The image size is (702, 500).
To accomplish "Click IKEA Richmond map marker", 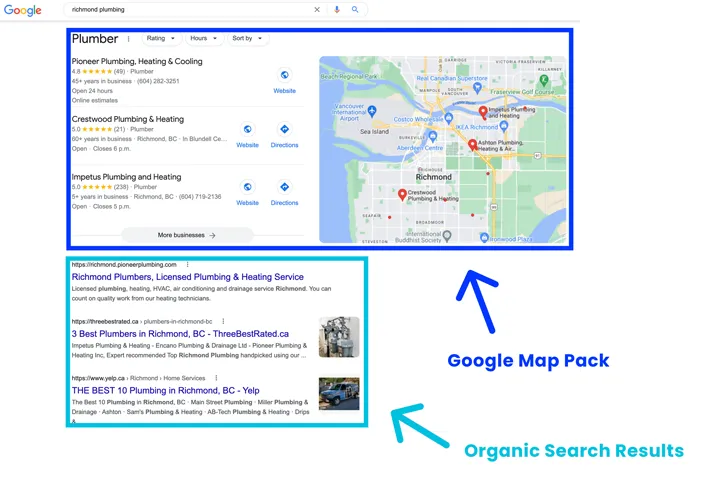I will click(504, 126).
